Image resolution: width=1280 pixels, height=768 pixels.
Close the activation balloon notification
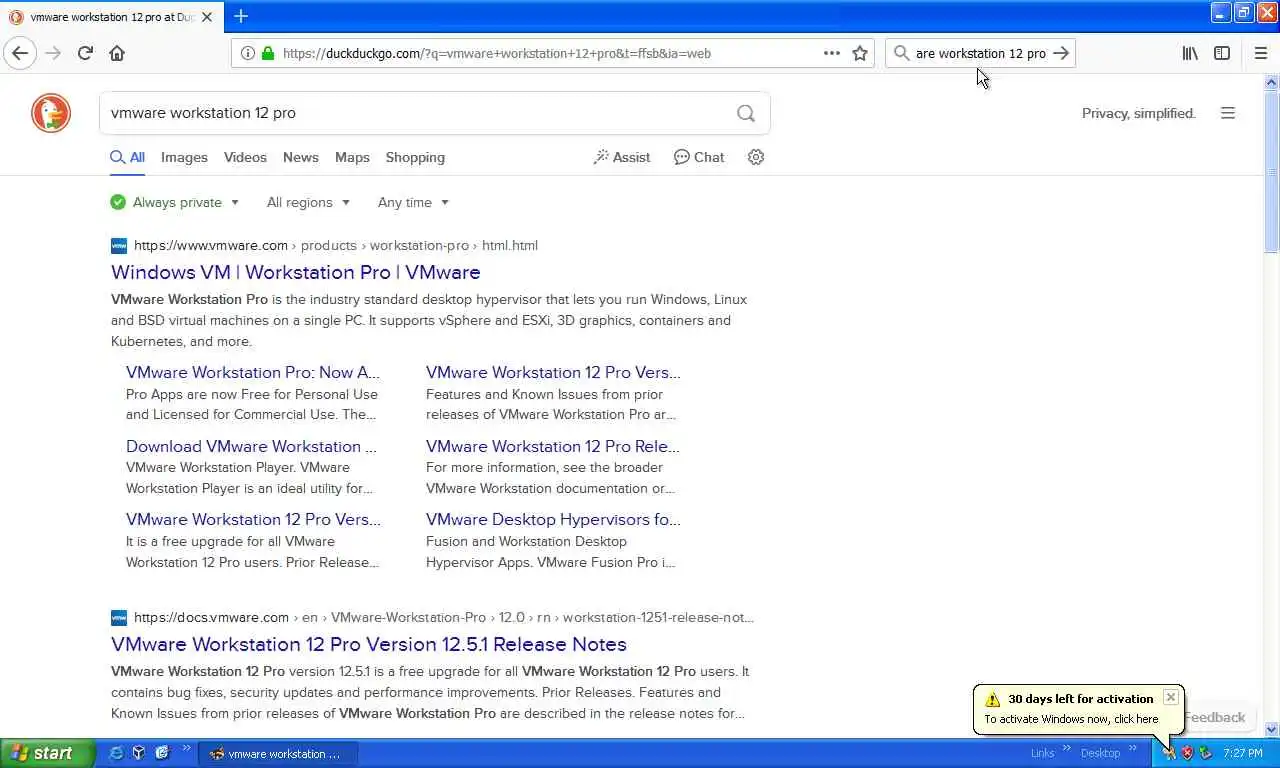coord(1171,697)
